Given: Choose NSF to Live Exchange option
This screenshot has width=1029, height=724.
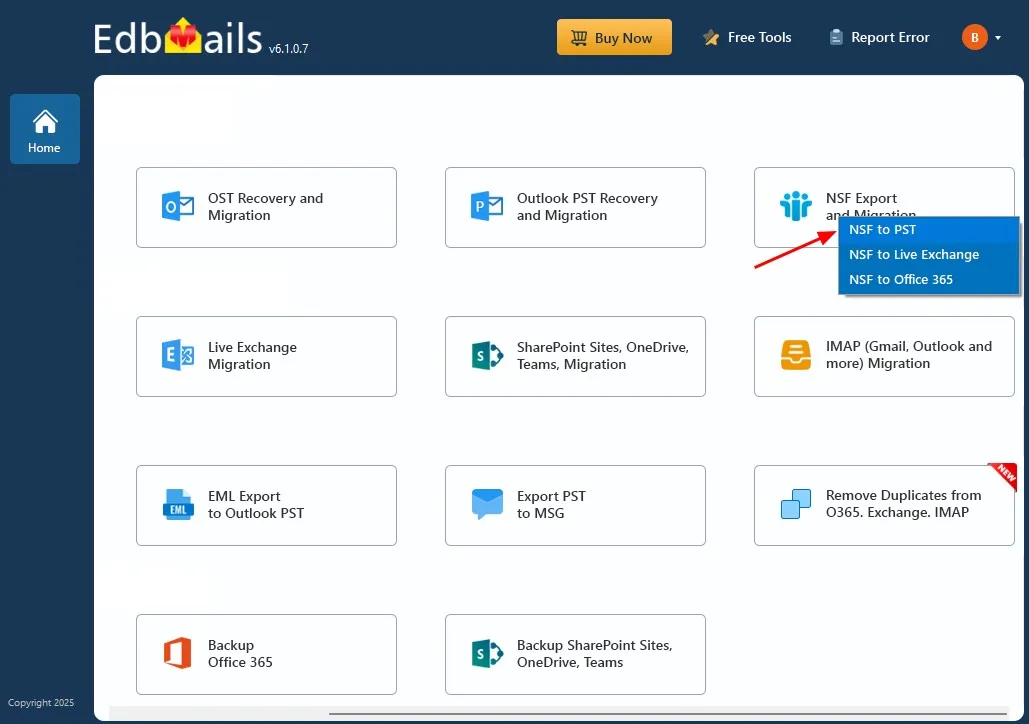Looking at the screenshot, I should [x=929, y=255].
